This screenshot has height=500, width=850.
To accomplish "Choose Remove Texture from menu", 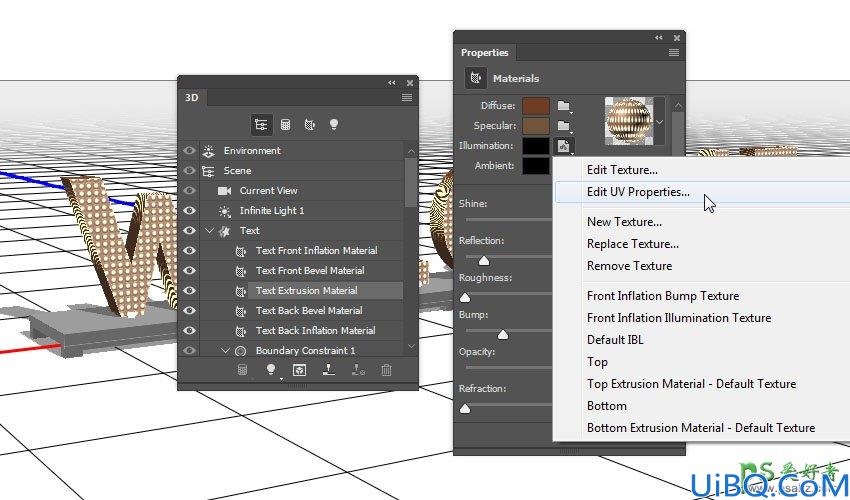I will pyautogui.click(x=629, y=266).
